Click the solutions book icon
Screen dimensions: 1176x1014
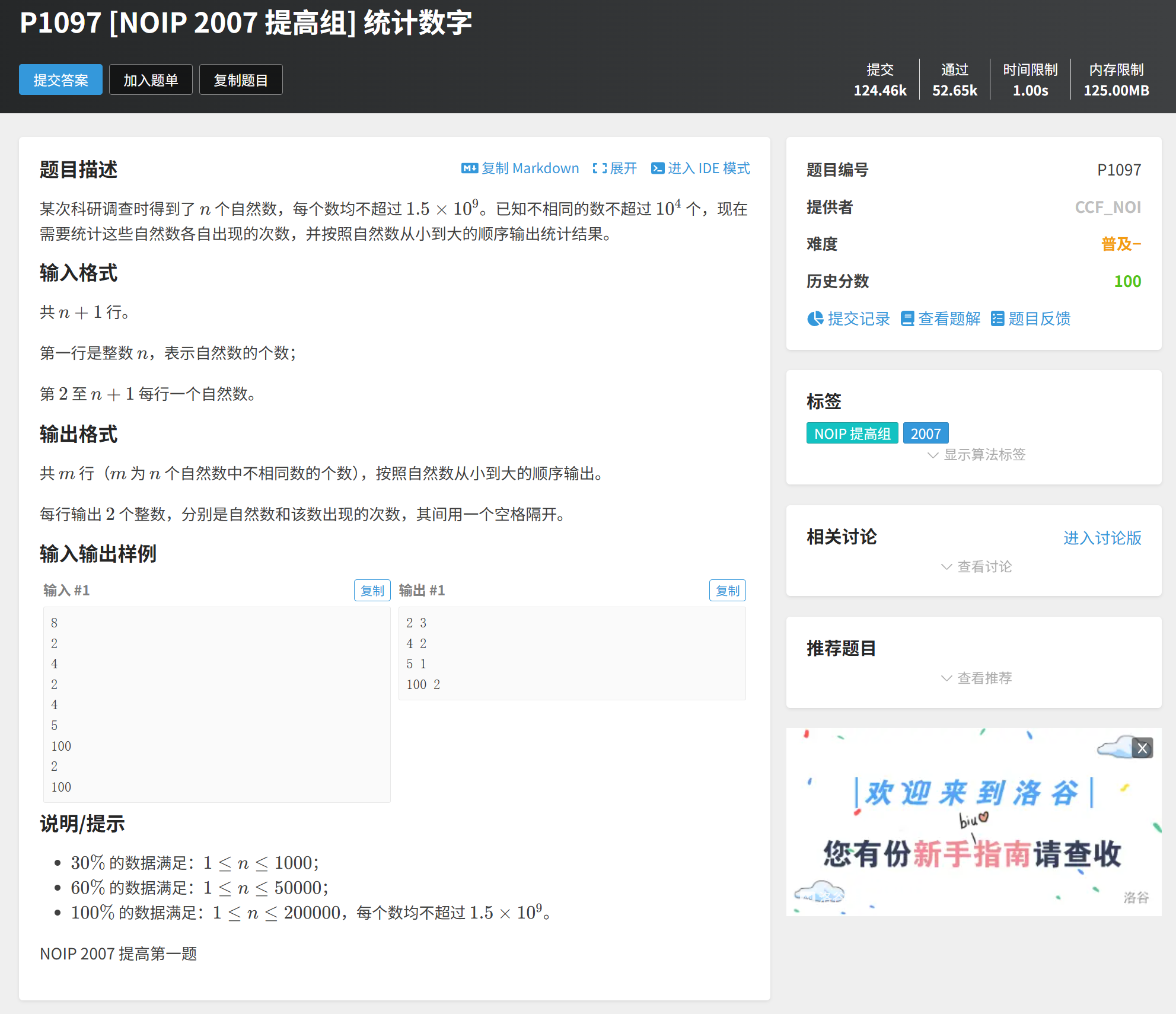(x=907, y=318)
